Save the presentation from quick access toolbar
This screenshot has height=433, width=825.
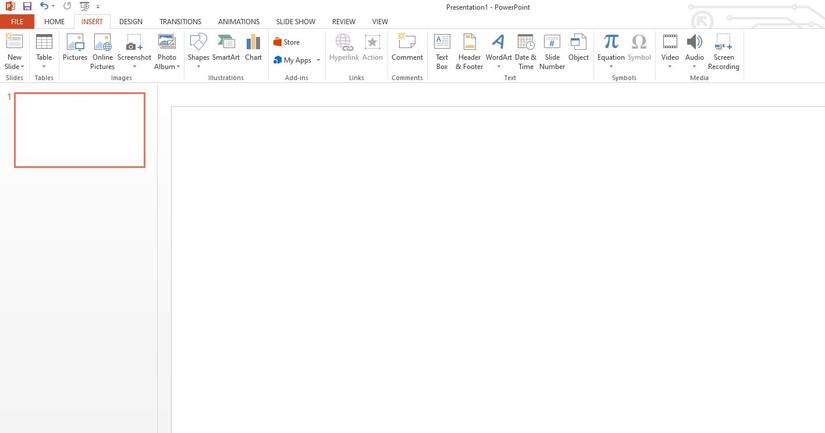click(x=27, y=6)
